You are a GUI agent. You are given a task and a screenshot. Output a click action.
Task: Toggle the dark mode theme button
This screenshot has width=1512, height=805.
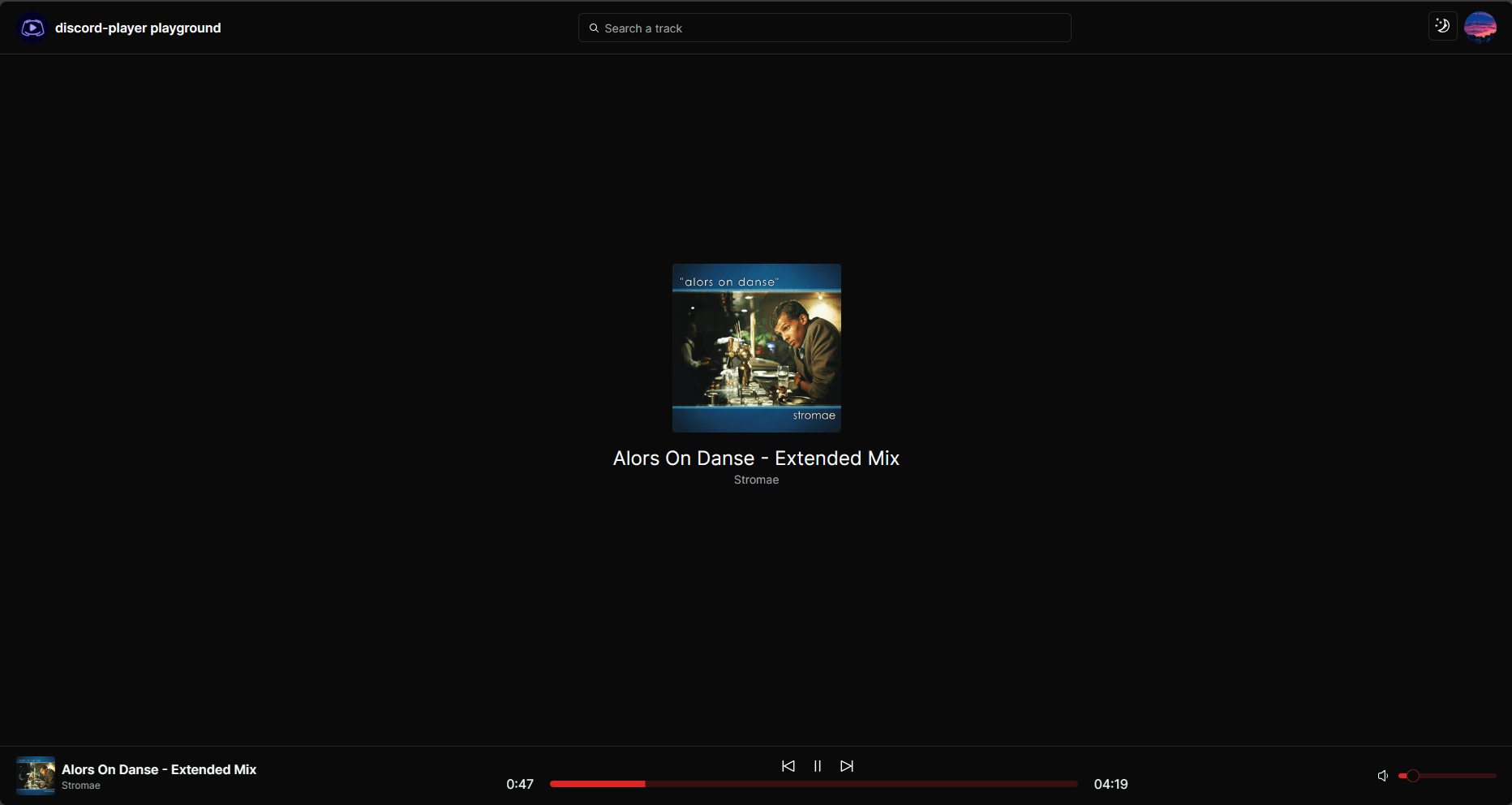point(1442,26)
